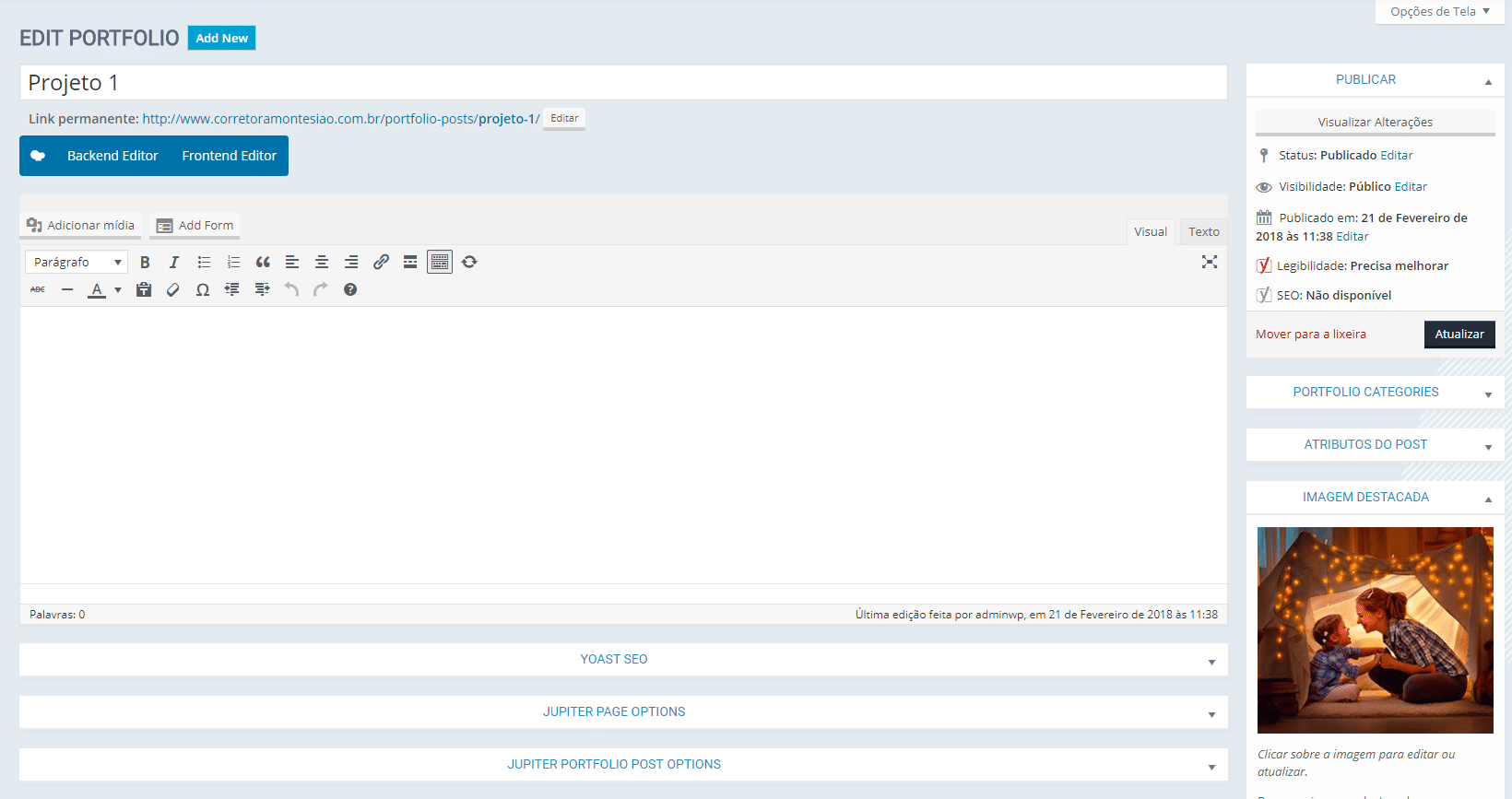Toggle the toolbar kitchen sink
The height and width of the screenshot is (799, 1512).
click(x=440, y=262)
